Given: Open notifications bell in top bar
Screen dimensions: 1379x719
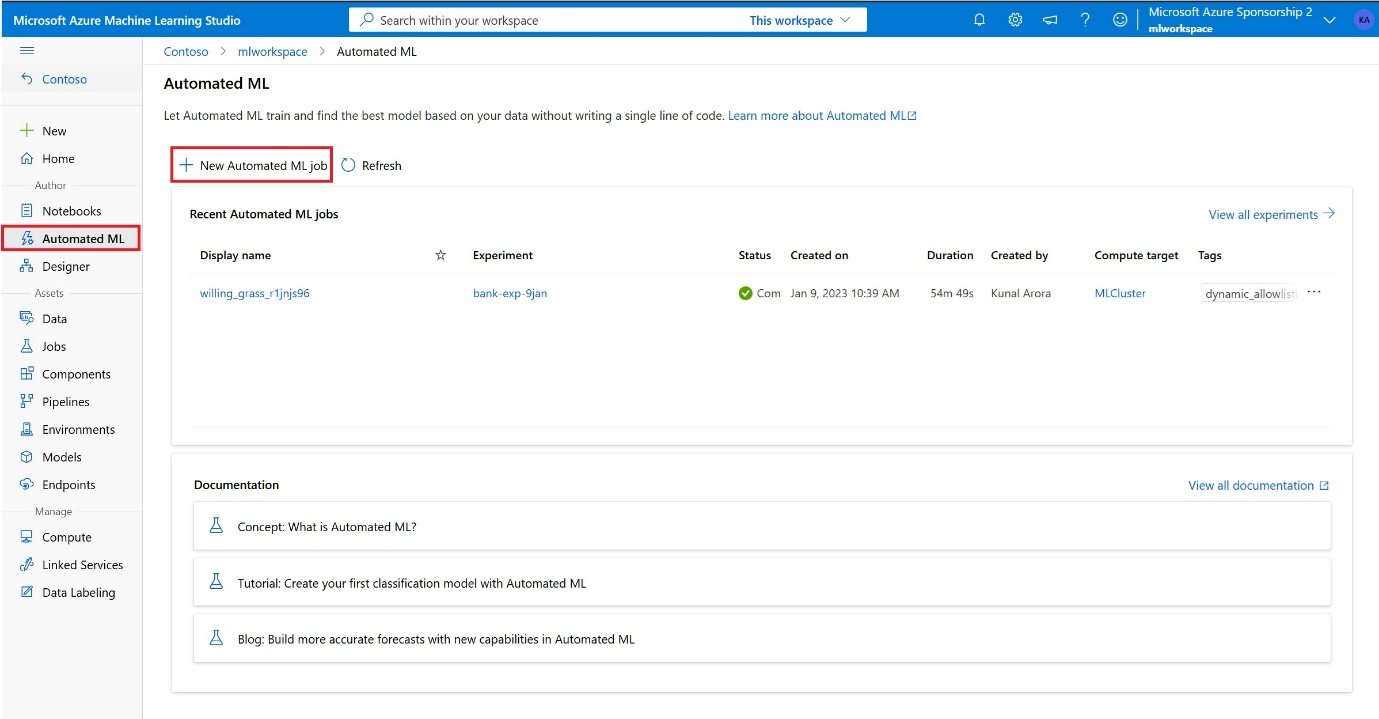Looking at the screenshot, I should 979,19.
